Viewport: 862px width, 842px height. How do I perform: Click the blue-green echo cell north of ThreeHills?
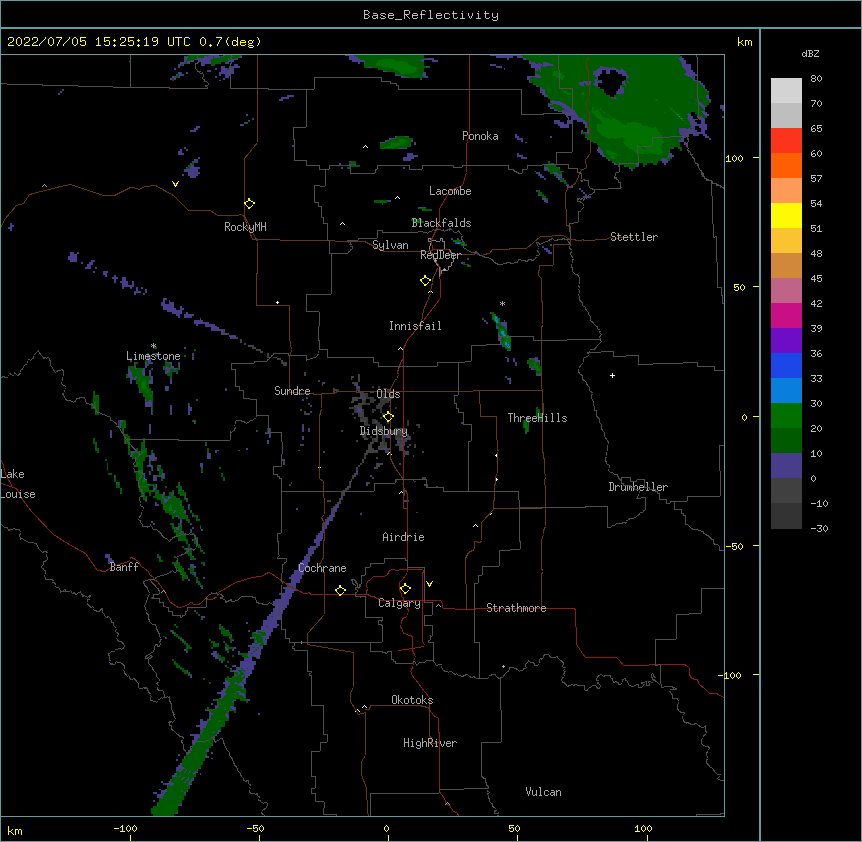pyautogui.click(x=501, y=331)
